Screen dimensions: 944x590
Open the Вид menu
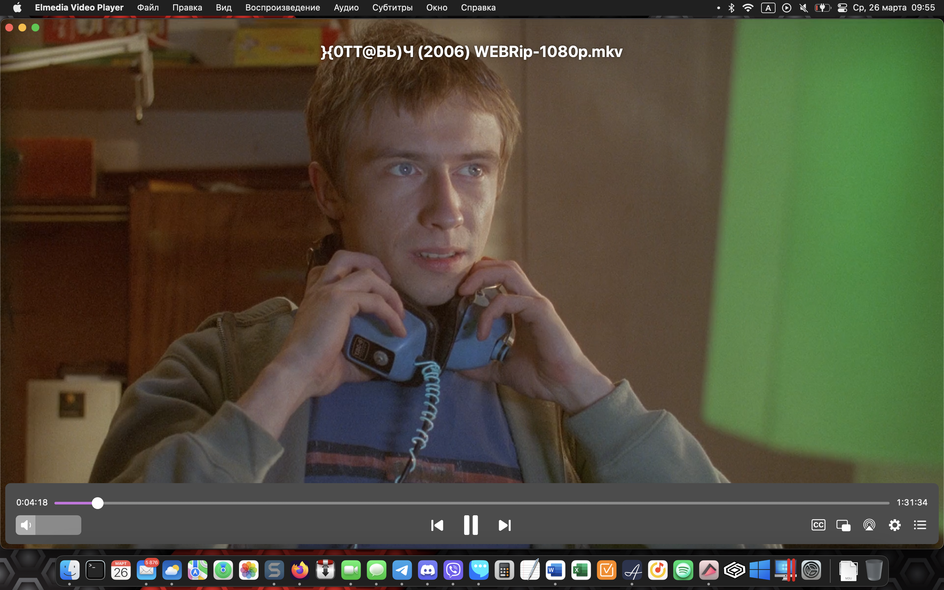click(223, 8)
